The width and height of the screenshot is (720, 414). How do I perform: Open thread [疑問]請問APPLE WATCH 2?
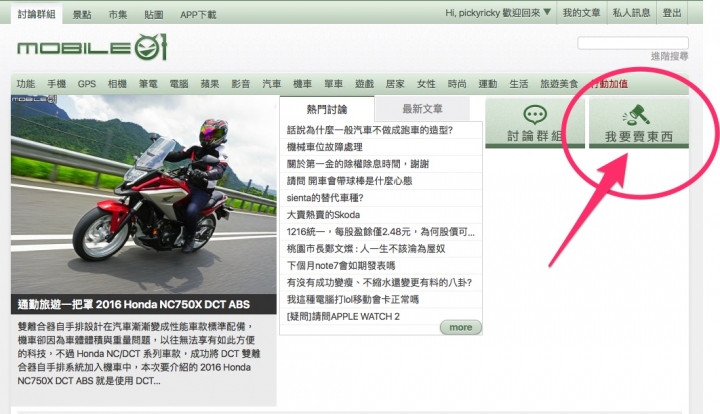point(343,317)
